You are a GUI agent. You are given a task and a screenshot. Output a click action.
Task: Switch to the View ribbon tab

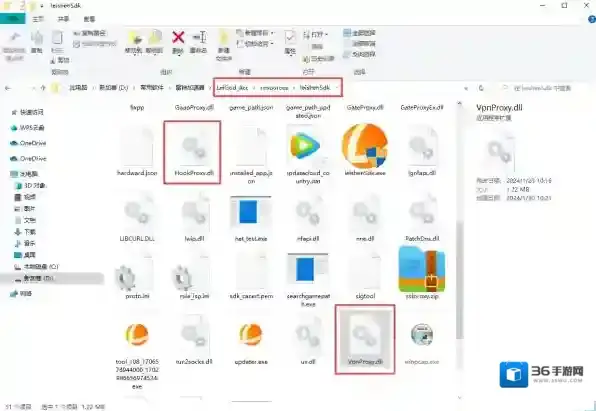pos(89,19)
